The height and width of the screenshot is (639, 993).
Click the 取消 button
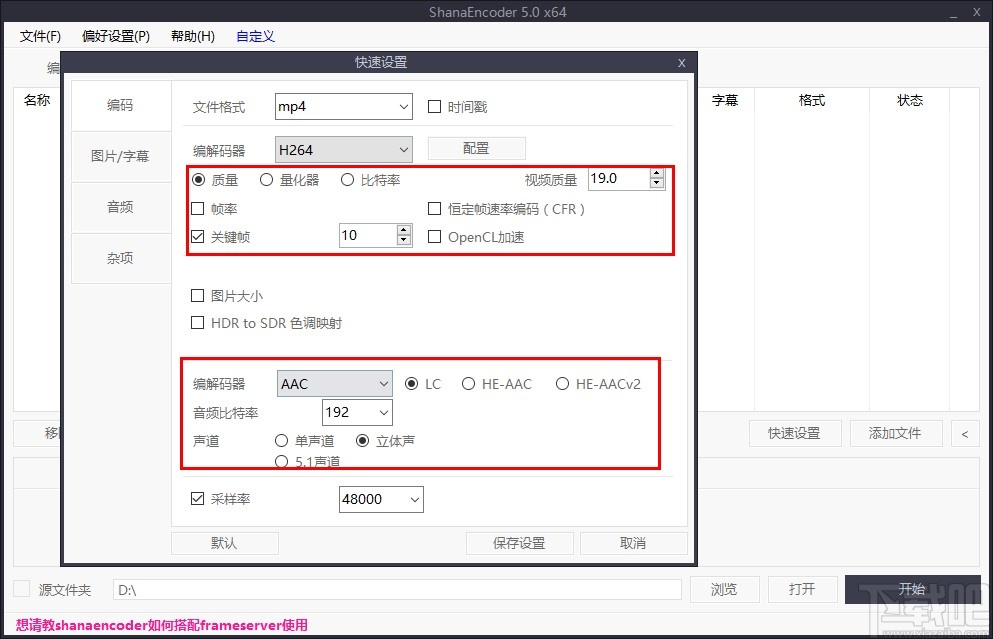633,543
